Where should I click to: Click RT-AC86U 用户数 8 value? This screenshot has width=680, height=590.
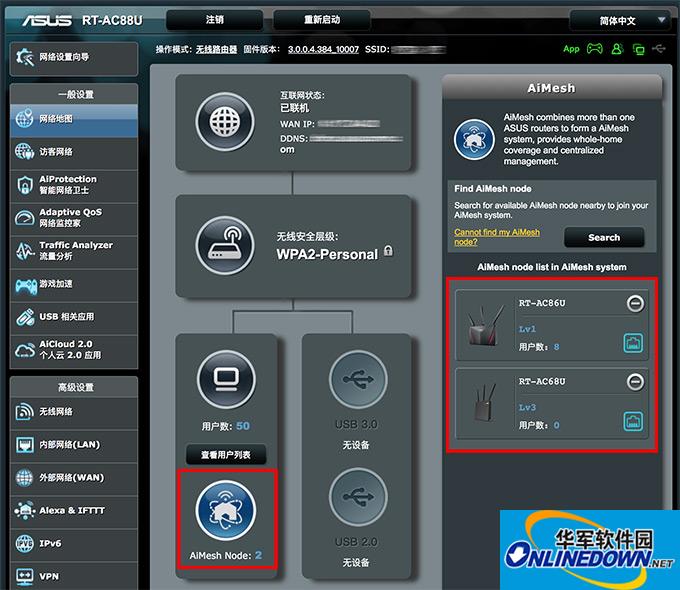tap(556, 347)
